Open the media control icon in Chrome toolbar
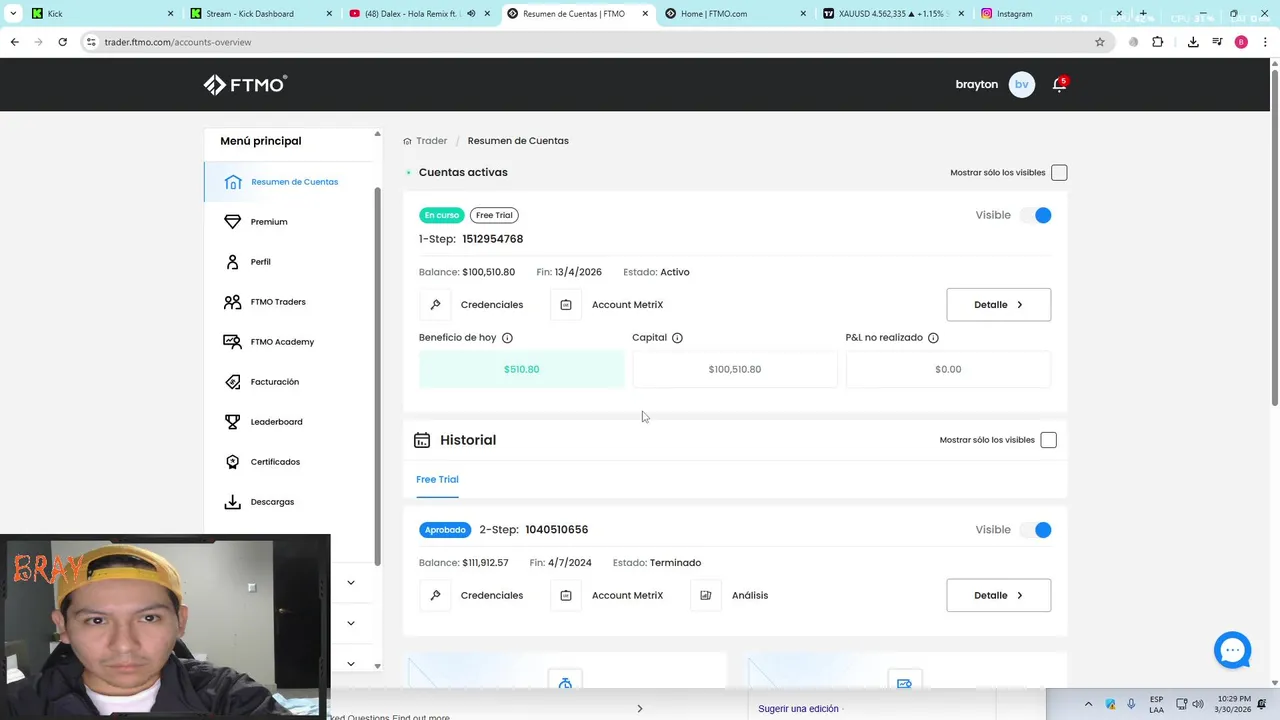1280x720 pixels. pyautogui.click(x=1217, y=42)
